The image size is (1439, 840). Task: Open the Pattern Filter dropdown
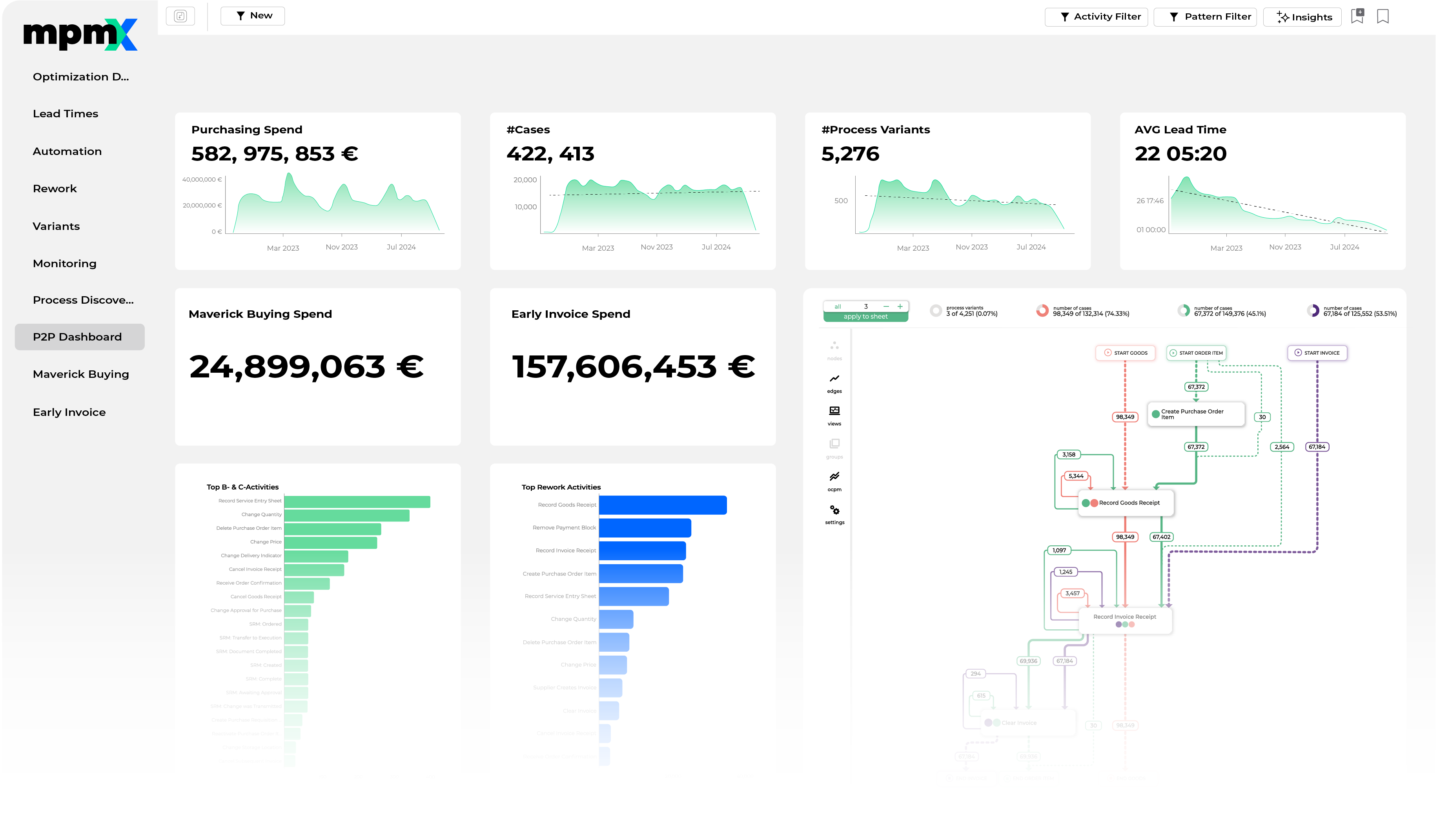[1206, 16]
